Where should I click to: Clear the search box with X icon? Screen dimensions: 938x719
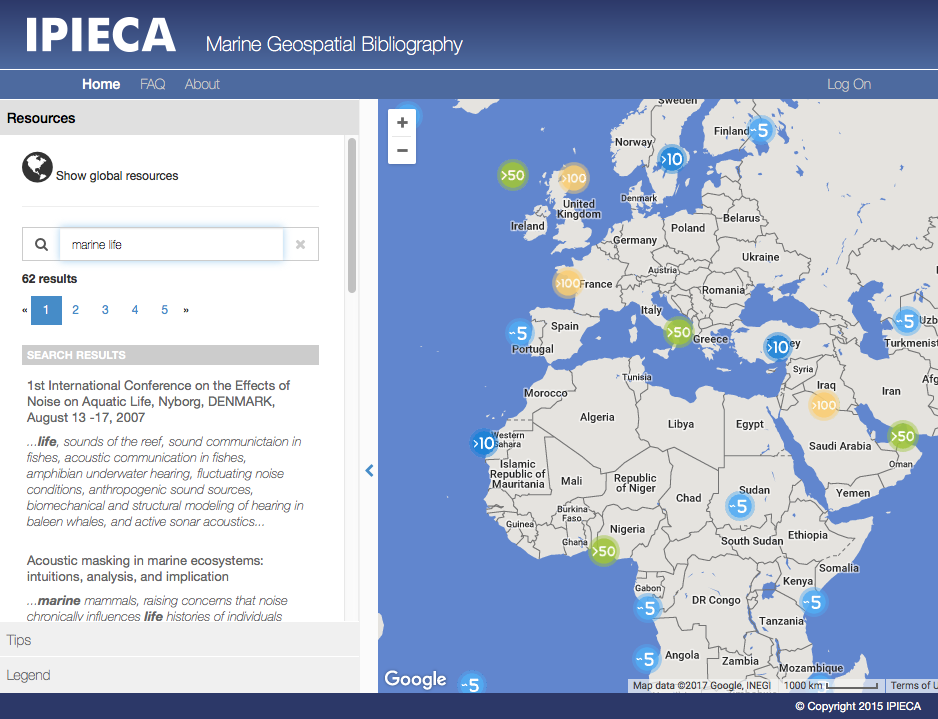tap(300, 244)
